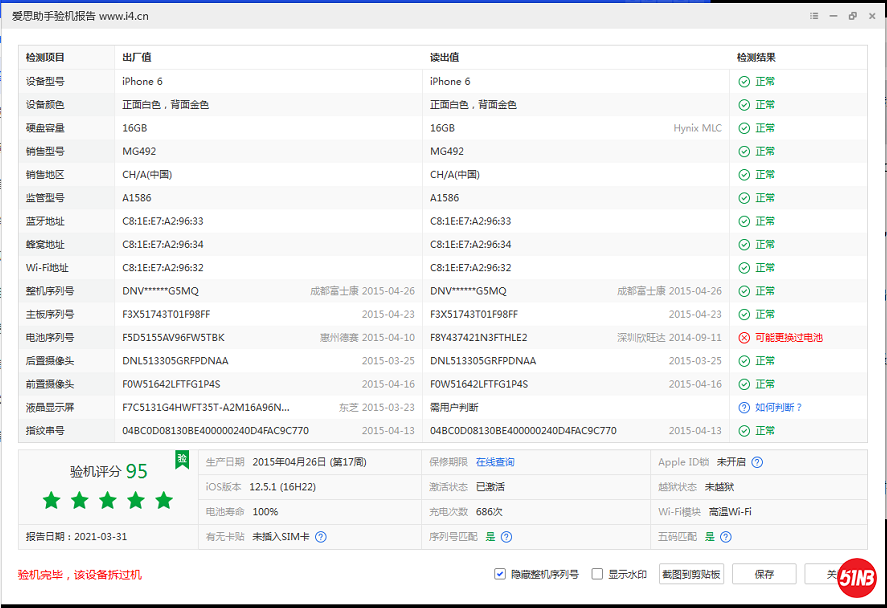
Task: Click read battery serial F8Y437421N3FTHLE2
Action: [479, 338]
